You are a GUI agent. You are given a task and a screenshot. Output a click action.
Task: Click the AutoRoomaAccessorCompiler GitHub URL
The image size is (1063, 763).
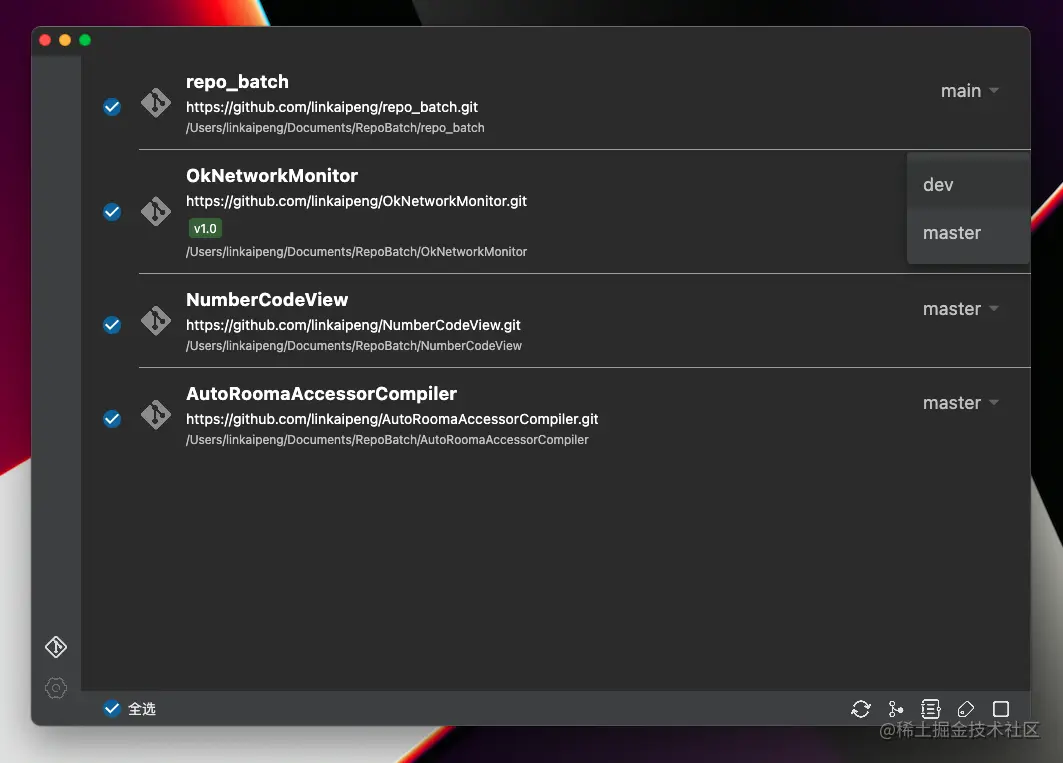(392, 420)
